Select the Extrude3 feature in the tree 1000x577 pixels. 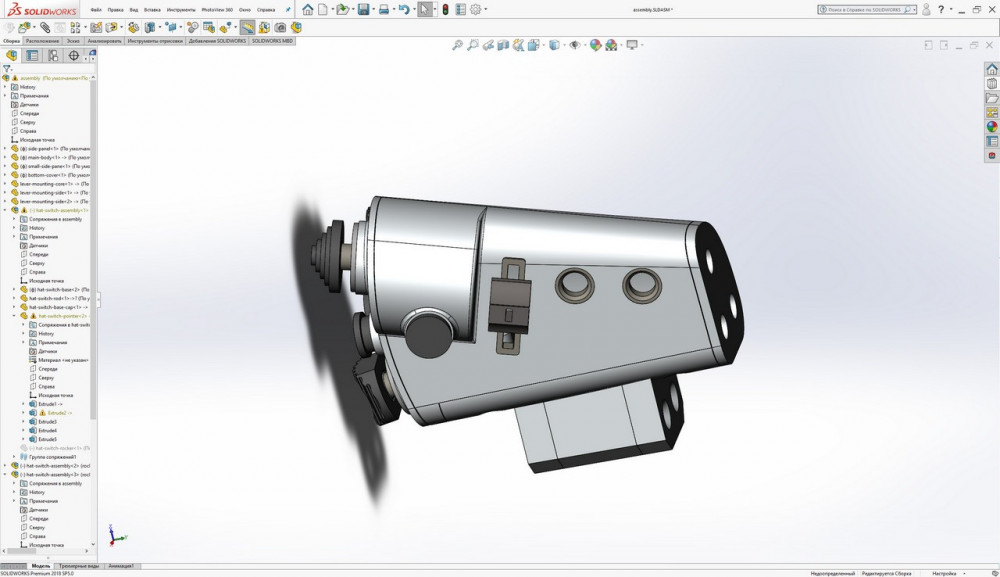coord(47,422)
